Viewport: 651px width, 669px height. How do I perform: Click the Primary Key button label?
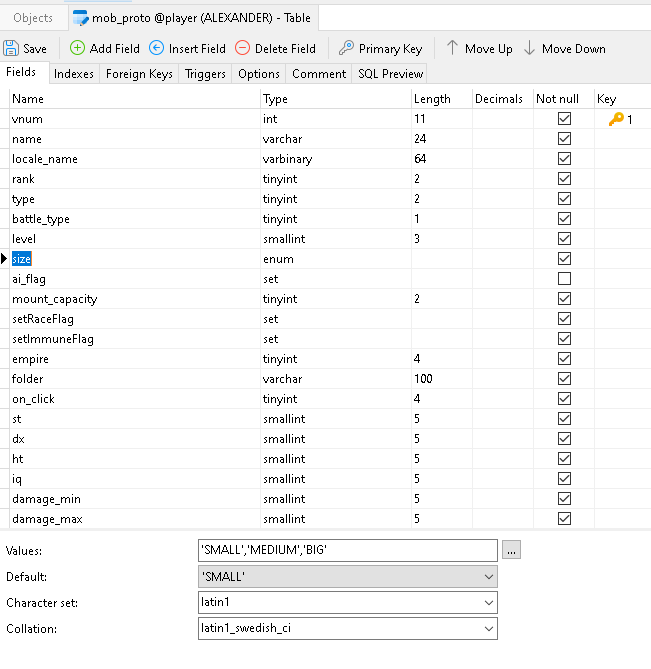point(390,49)
